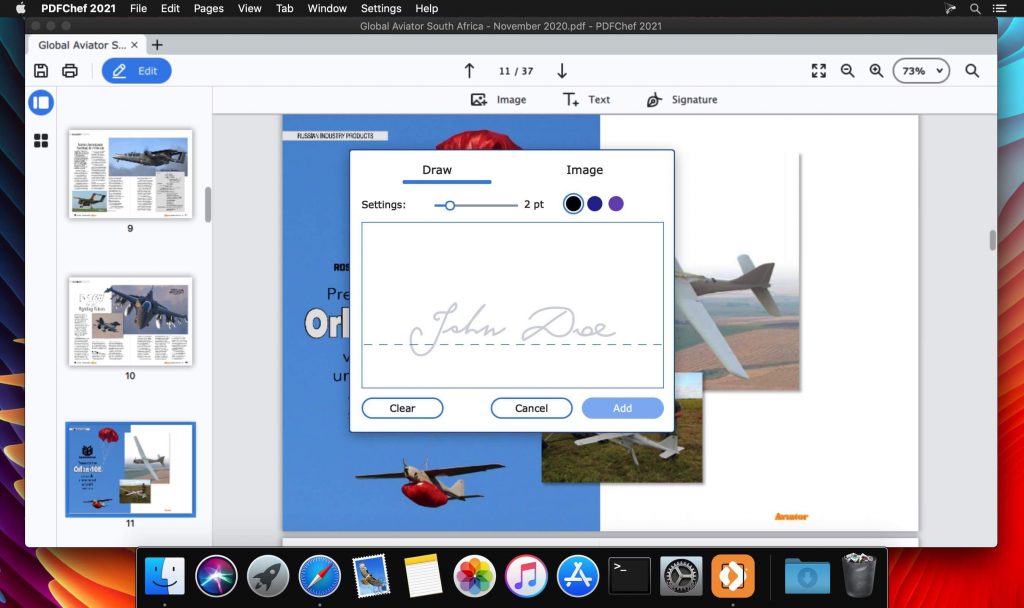
Task: Select the page 9 thumbnail
Action: [129, 175]
